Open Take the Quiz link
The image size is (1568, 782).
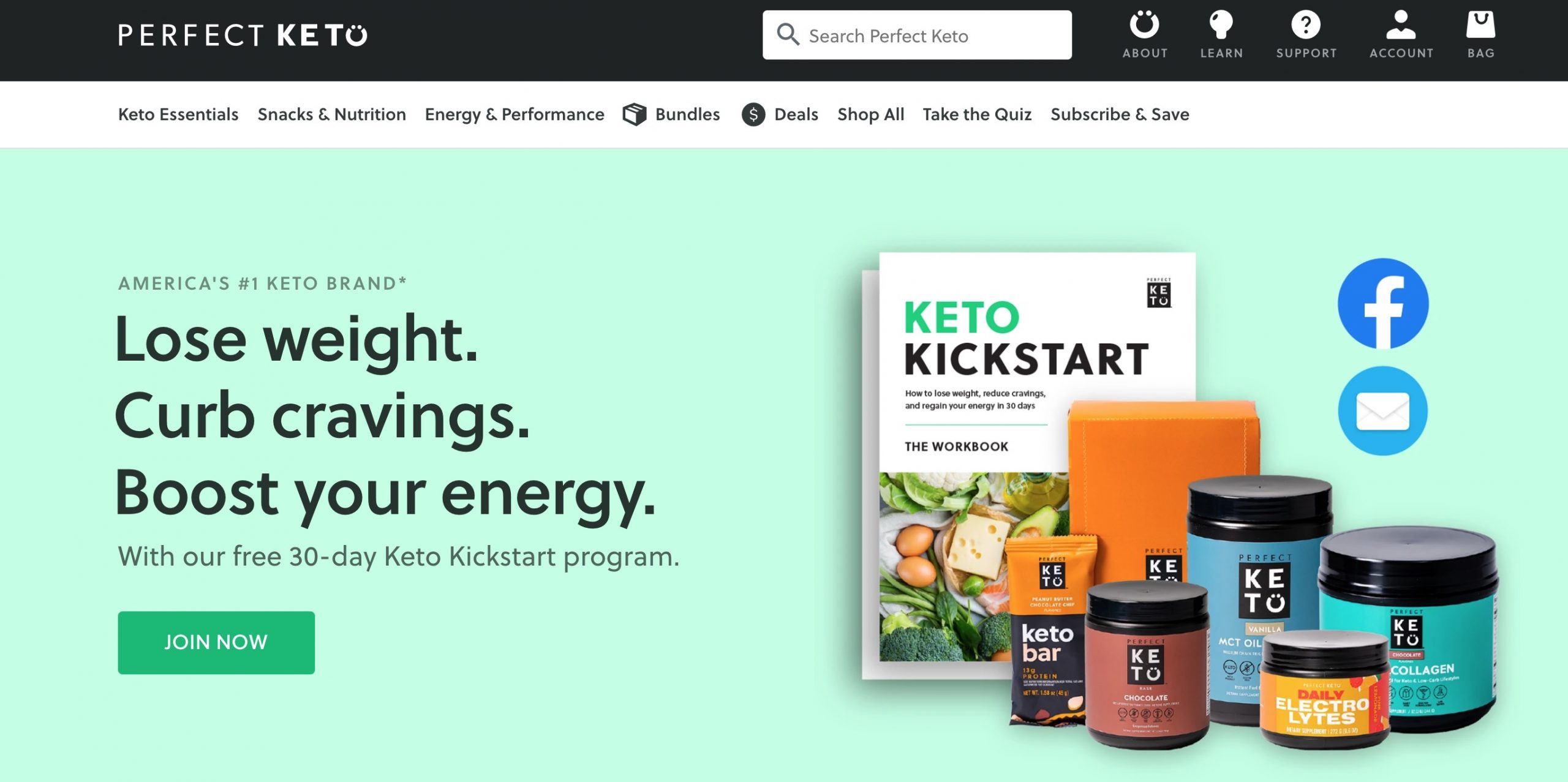[977, 115]
